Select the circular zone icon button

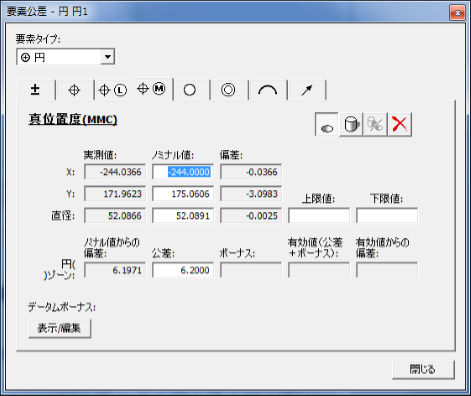327,124
